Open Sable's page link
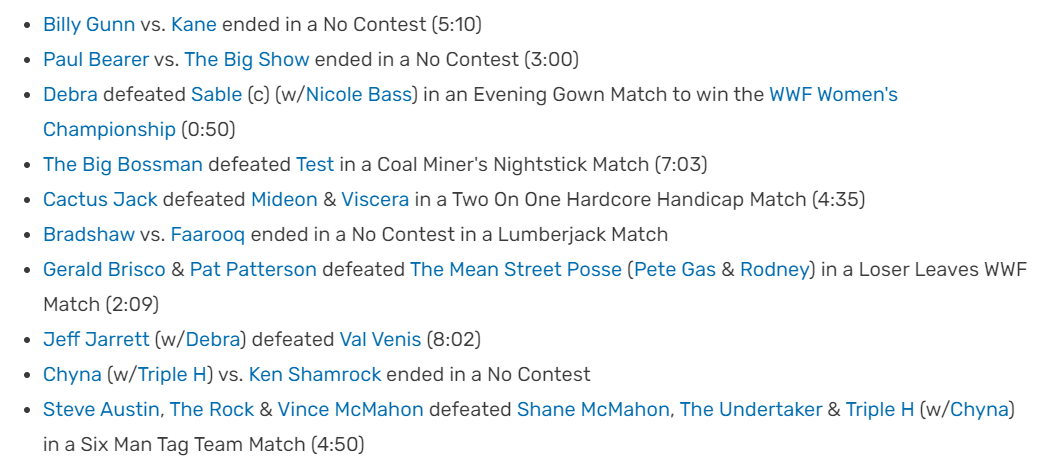The width and height of the screenshot is (1051, 476). click(217, 95)
